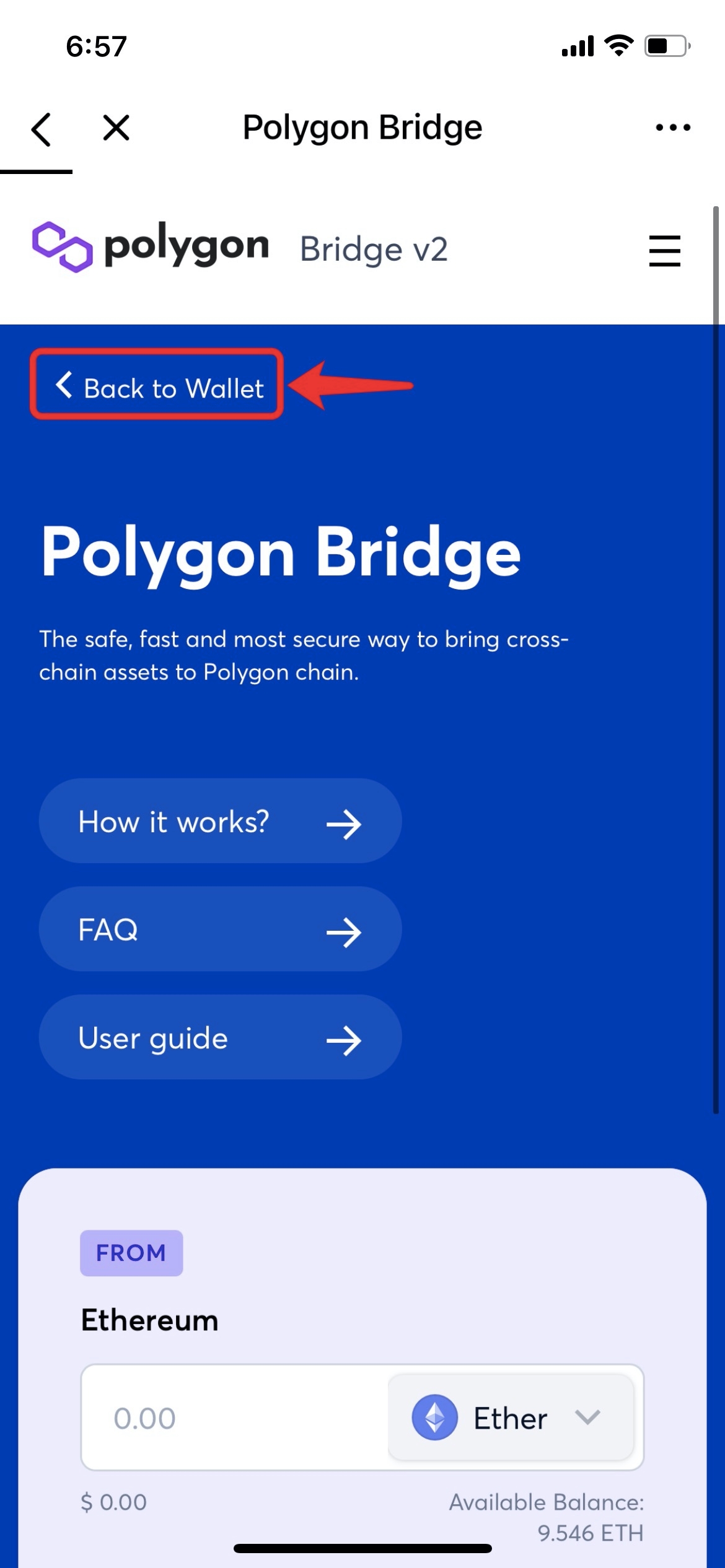This screenshot has width=725, height=1568.
Task: Open the hamburger navigation menu
Action: (664, 251)
